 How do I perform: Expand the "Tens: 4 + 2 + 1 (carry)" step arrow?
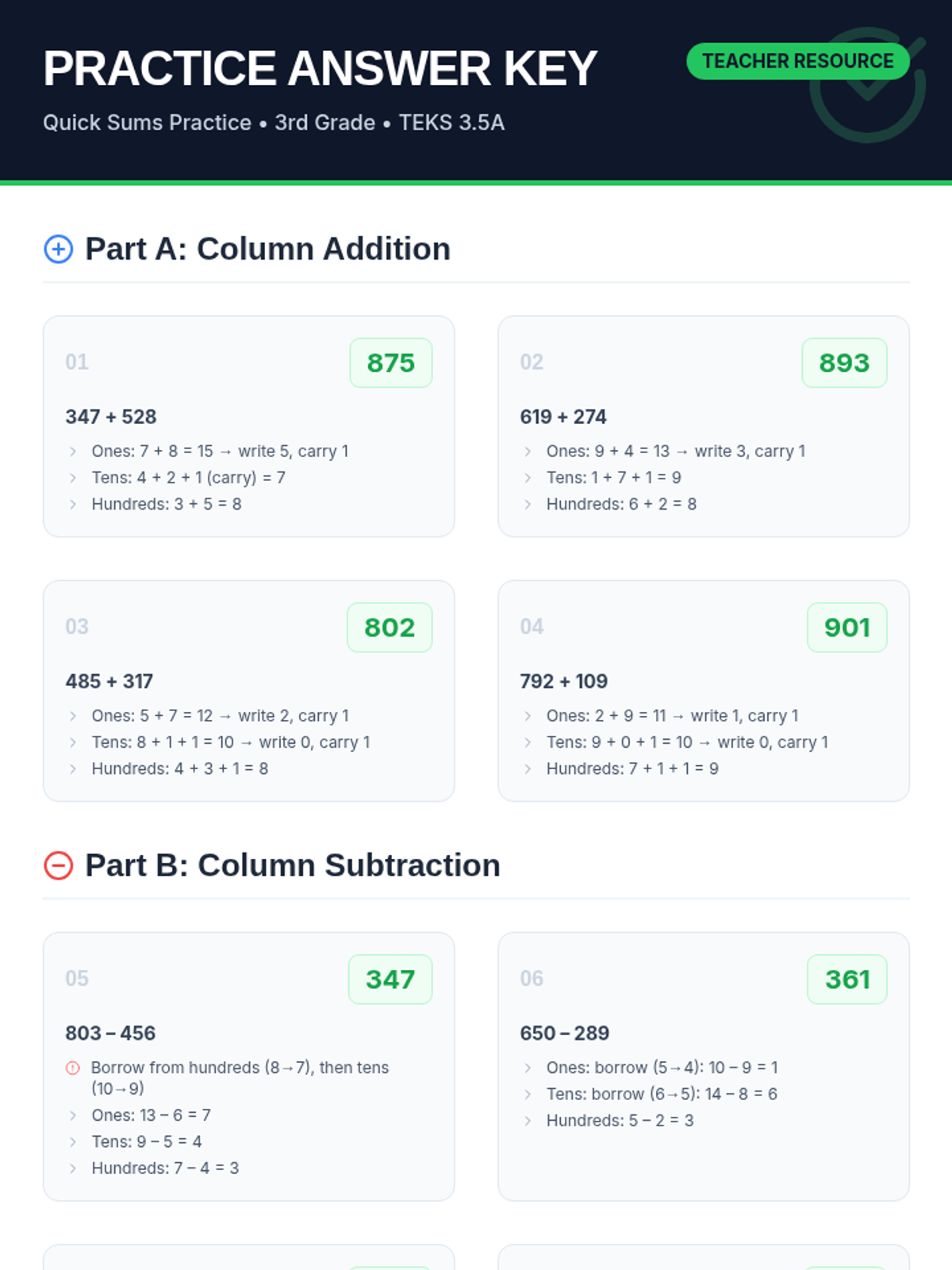click(x=73, y=478)
